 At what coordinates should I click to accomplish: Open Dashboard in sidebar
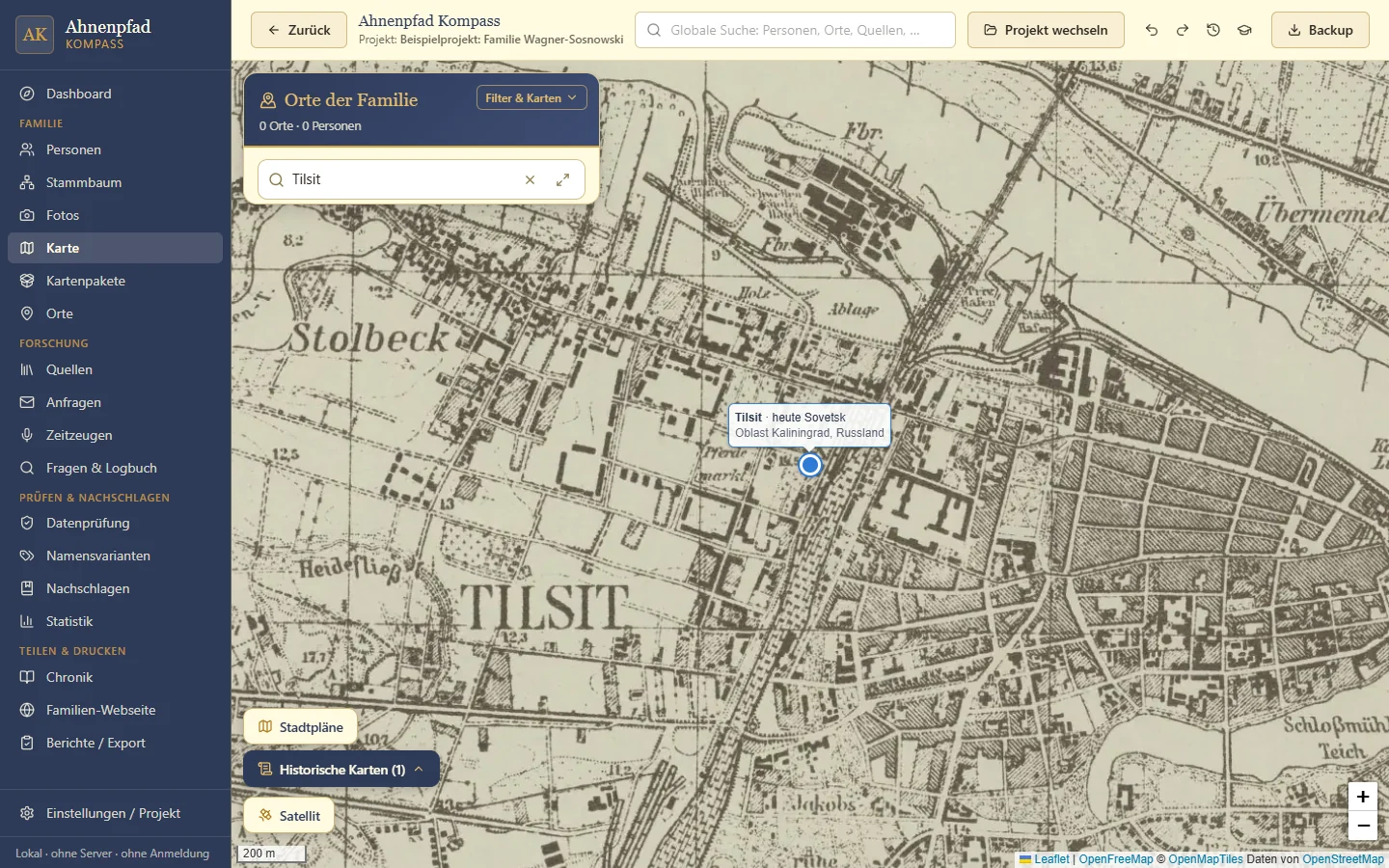115,94
